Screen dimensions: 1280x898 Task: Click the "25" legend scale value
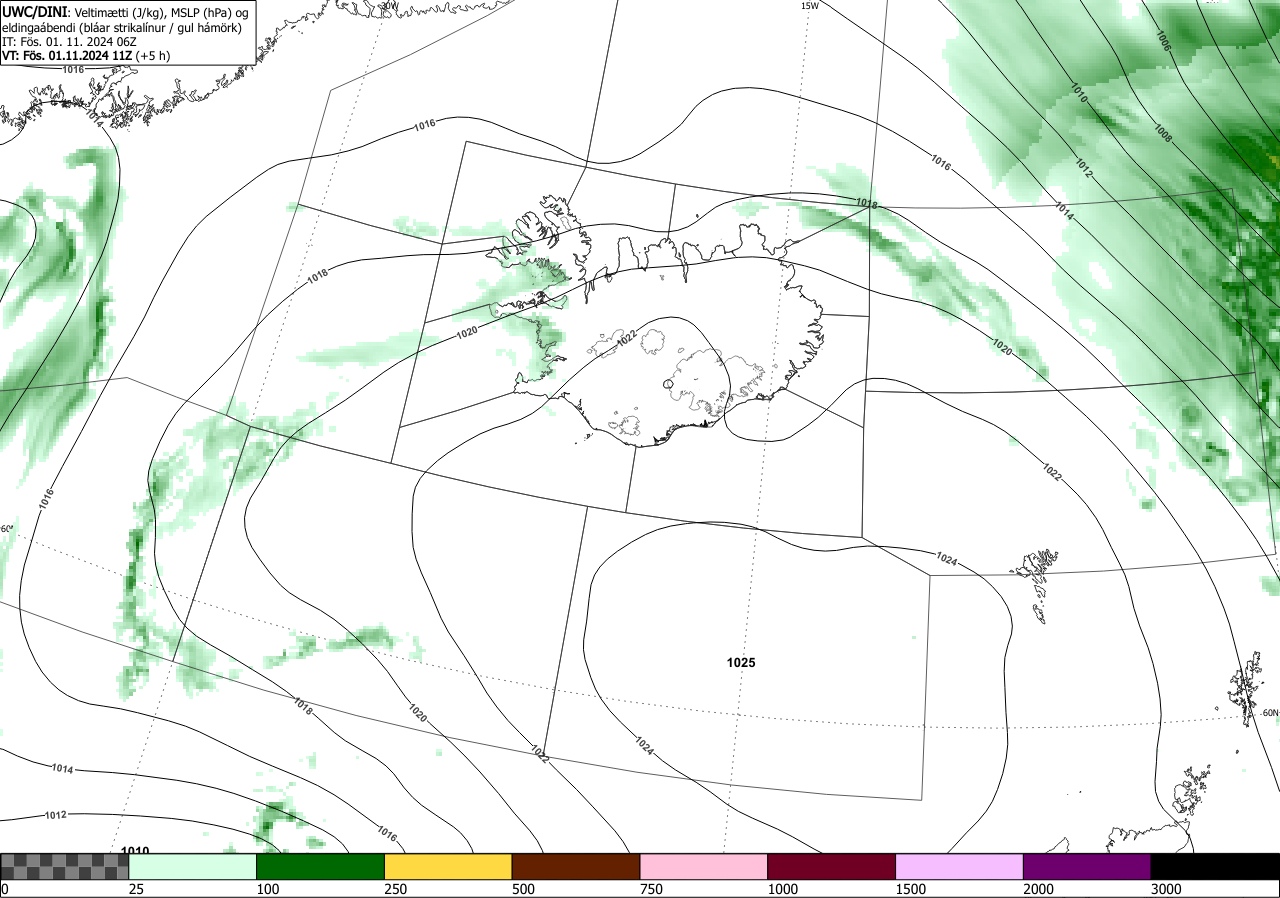click(137, 889)
